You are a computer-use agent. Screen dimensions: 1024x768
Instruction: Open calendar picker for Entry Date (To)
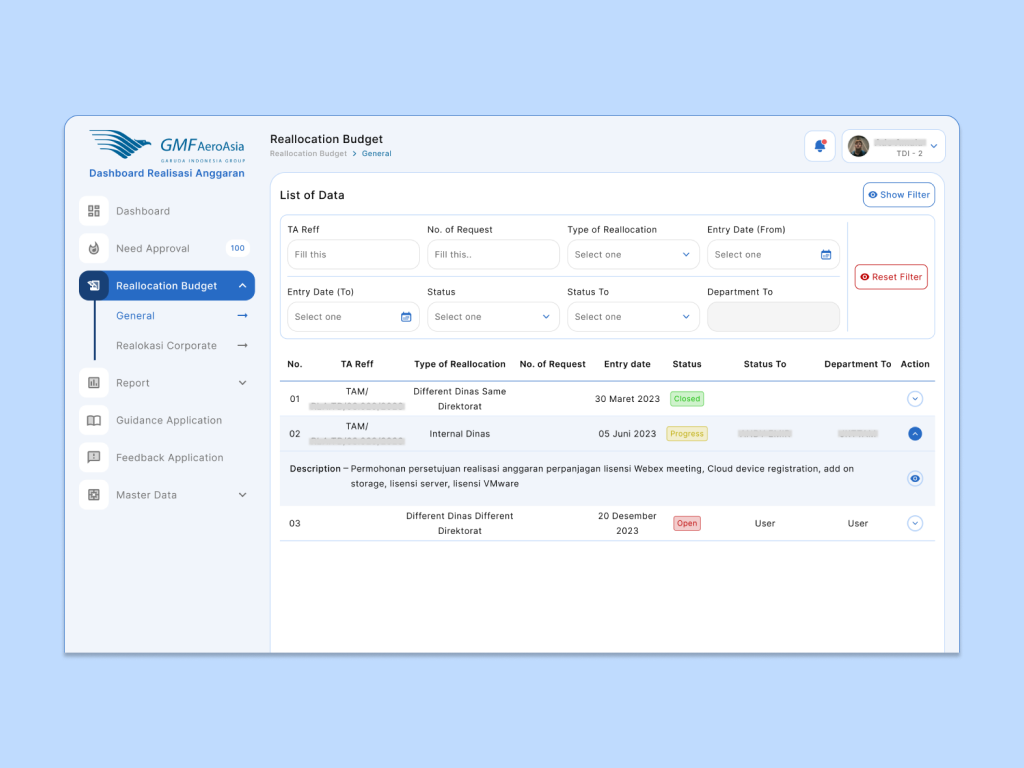click(x=406, y=317)
